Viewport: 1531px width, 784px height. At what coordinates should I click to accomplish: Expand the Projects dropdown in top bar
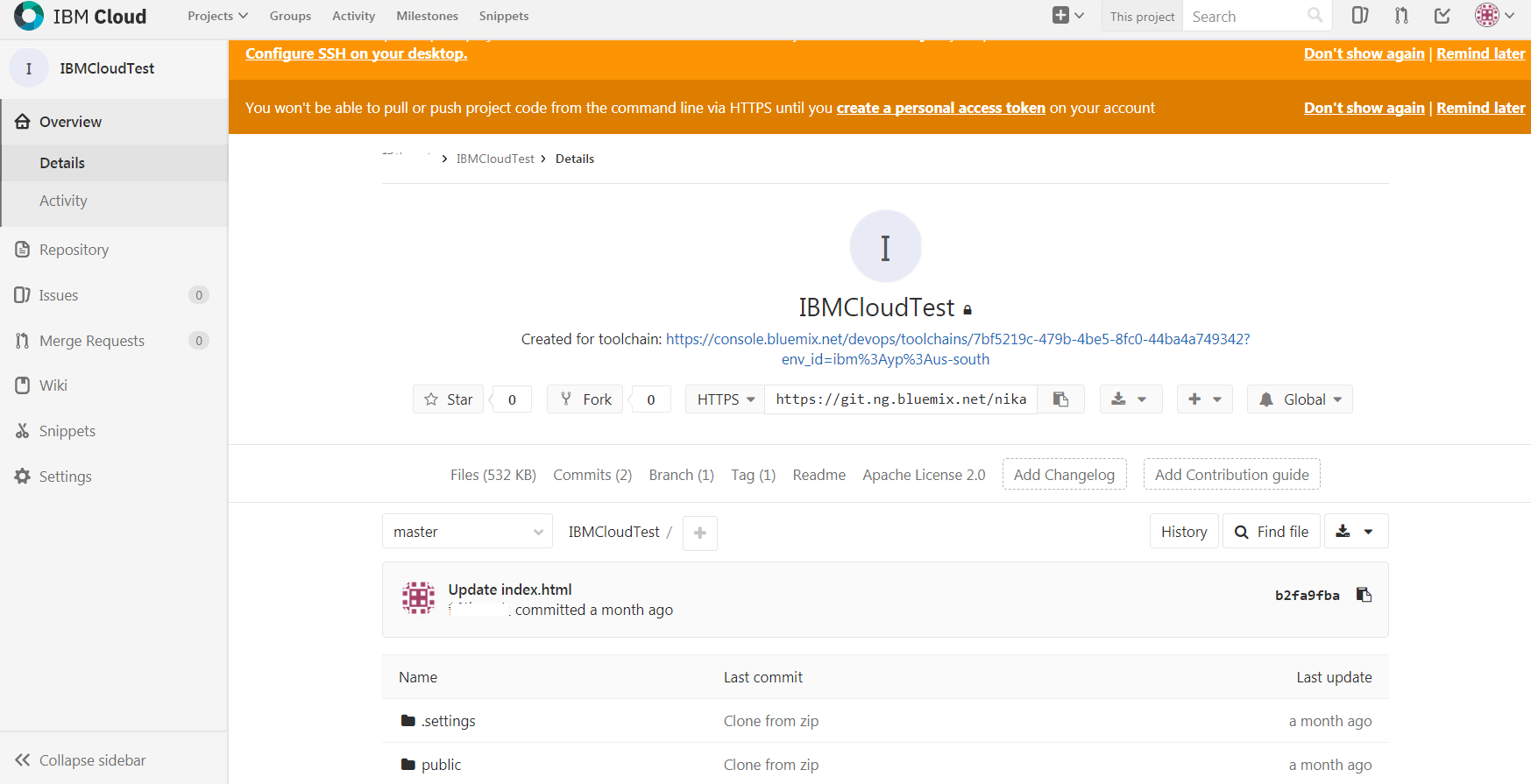pyautogui.click(x=217, y=16)
